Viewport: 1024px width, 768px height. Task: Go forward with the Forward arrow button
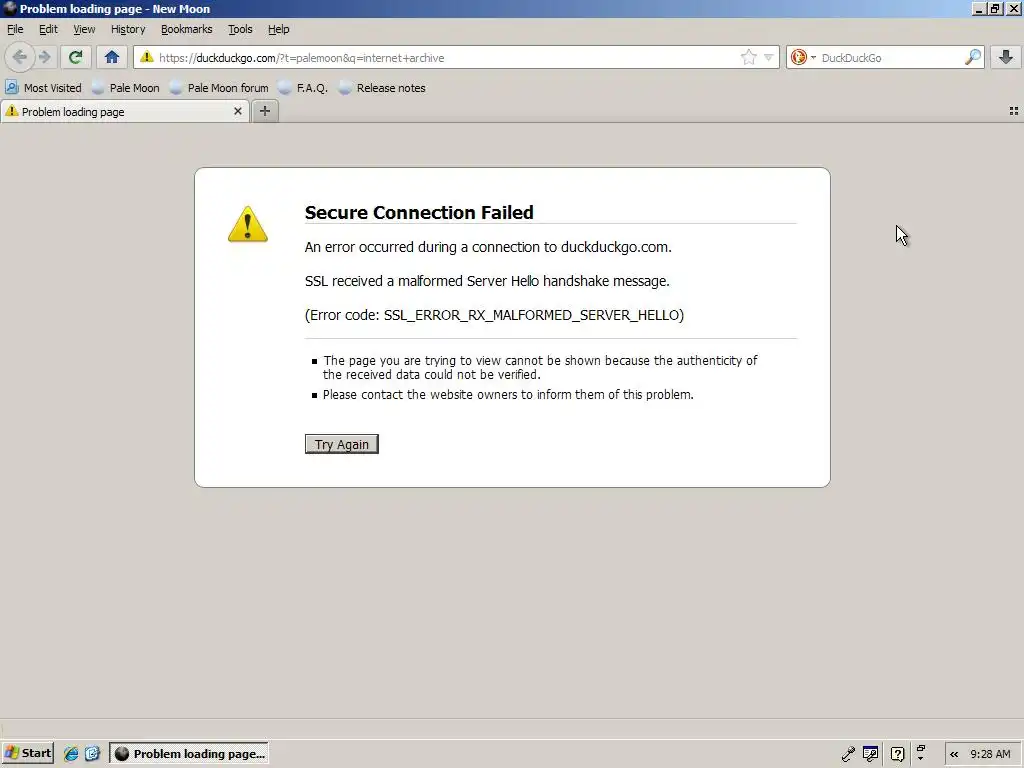[x=44, y=57]
